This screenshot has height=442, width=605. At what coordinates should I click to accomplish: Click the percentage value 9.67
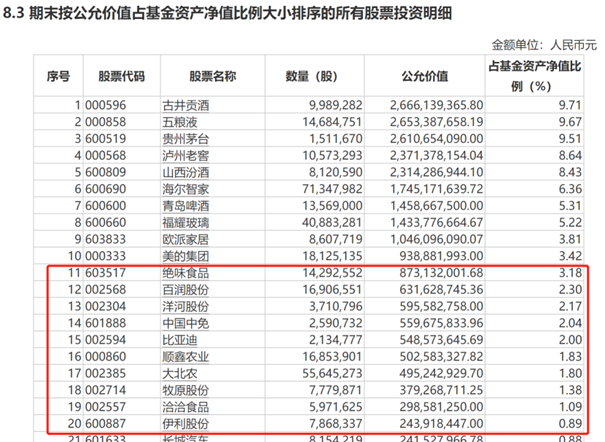(570, 122)
